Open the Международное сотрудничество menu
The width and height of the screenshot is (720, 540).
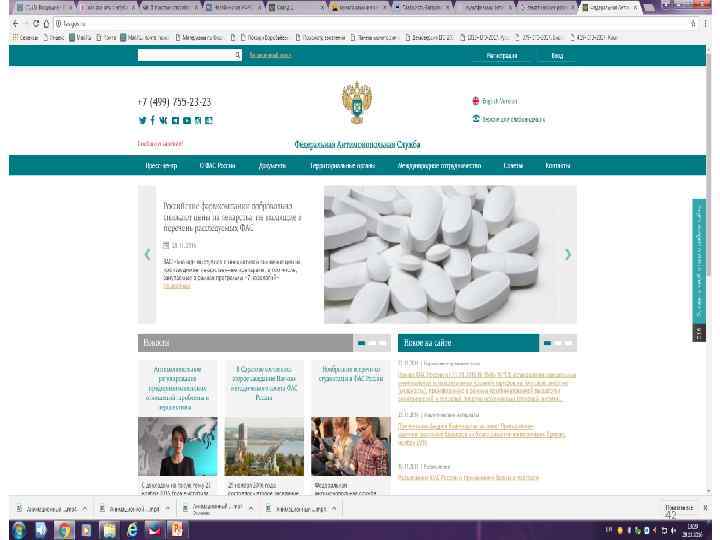[x=439, y=165]
